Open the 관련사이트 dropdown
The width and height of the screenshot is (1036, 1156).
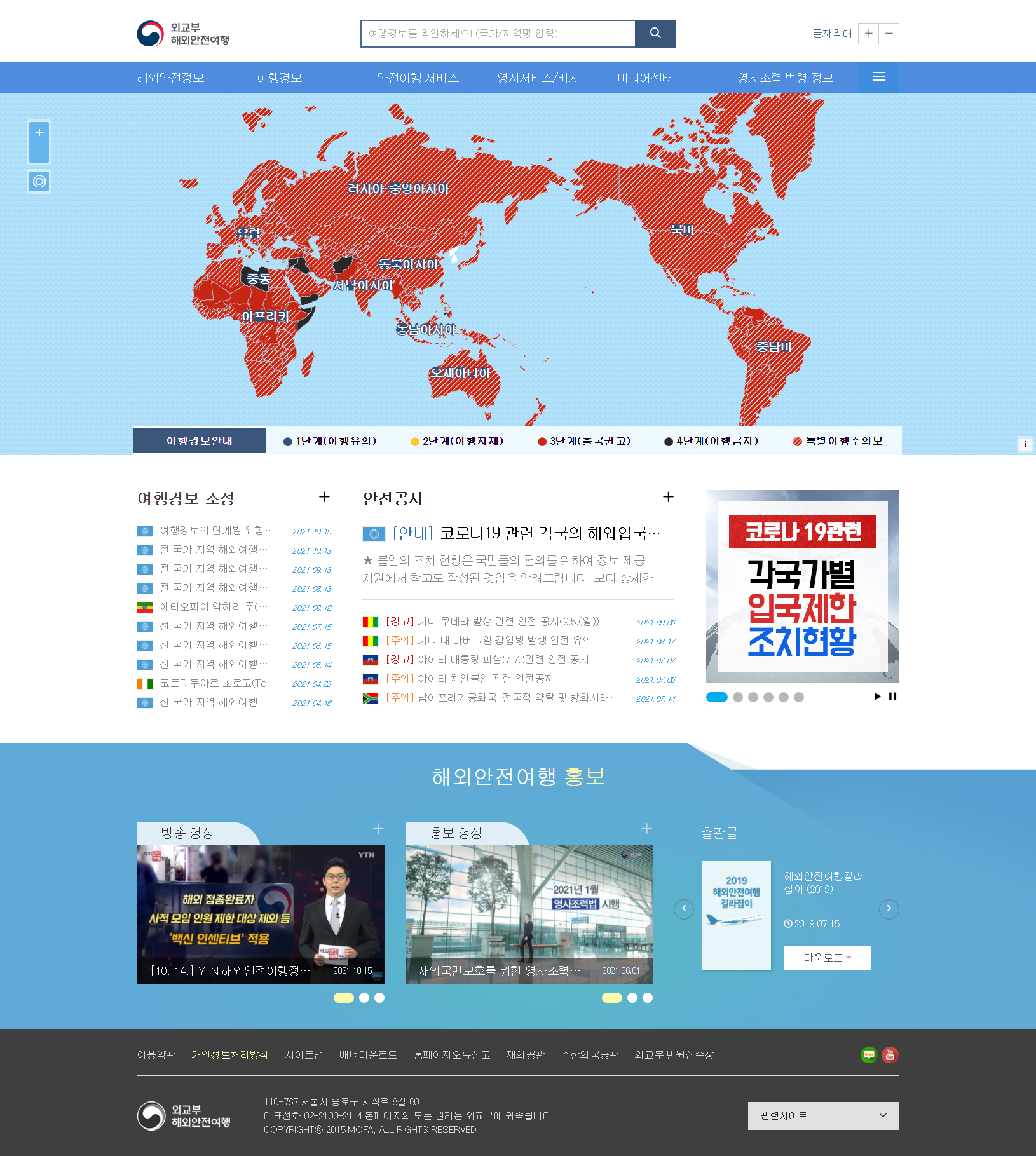tap(823, 1116)
